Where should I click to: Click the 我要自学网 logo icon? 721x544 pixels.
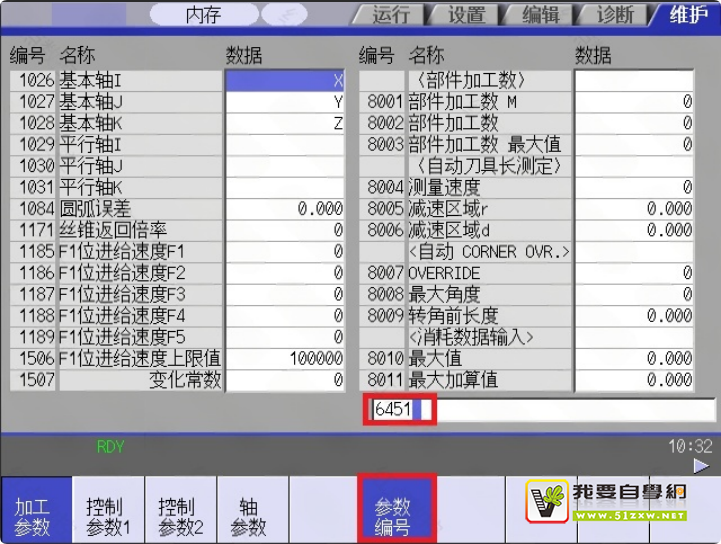point(548,500)
